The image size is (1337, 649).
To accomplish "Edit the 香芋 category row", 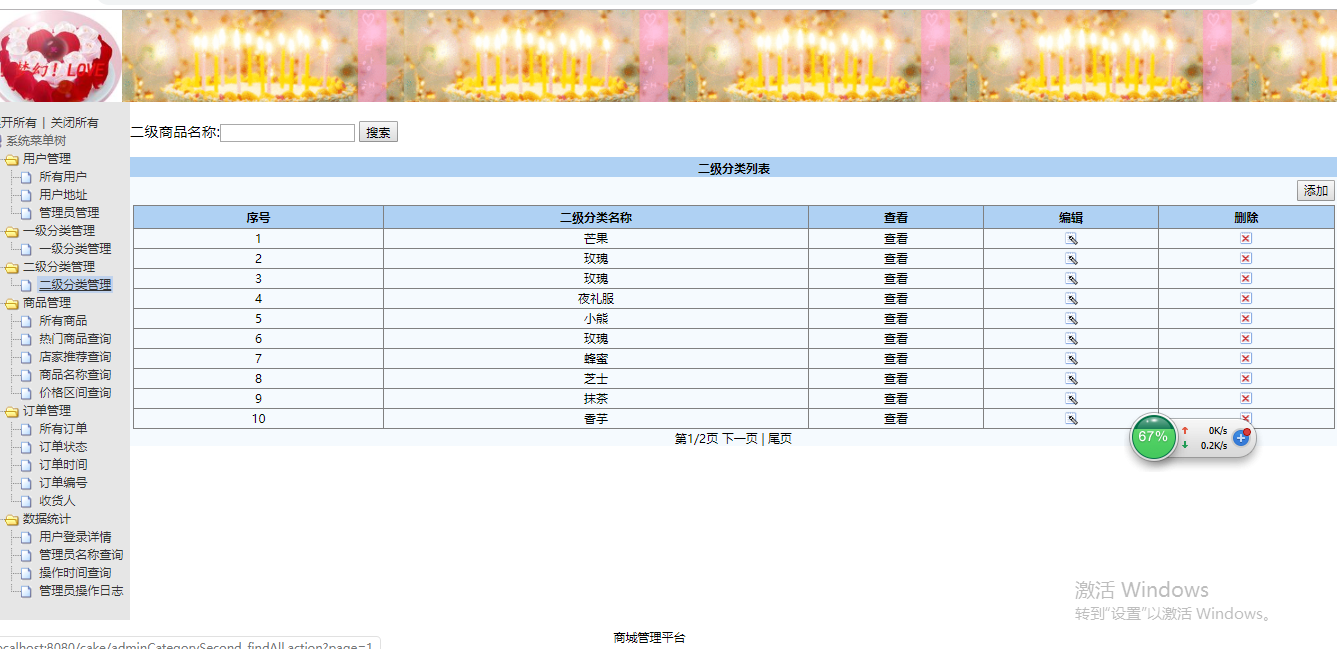I will [1071, 419].
